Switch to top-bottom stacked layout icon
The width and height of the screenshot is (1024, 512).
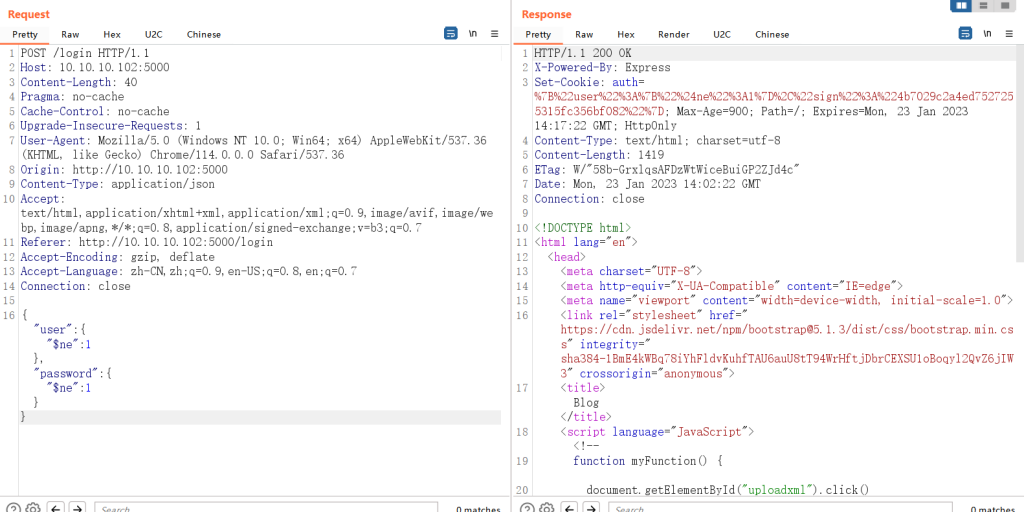(x=984, y=6)
